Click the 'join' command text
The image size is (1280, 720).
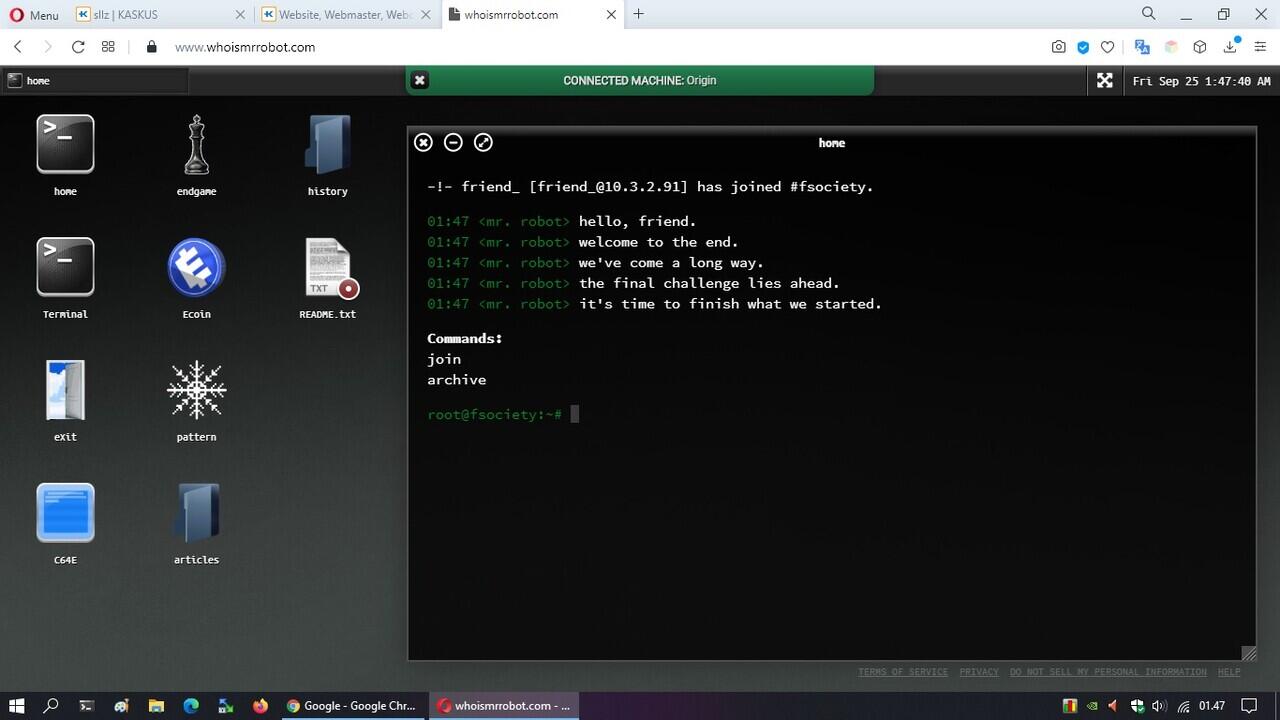[444, 359]
